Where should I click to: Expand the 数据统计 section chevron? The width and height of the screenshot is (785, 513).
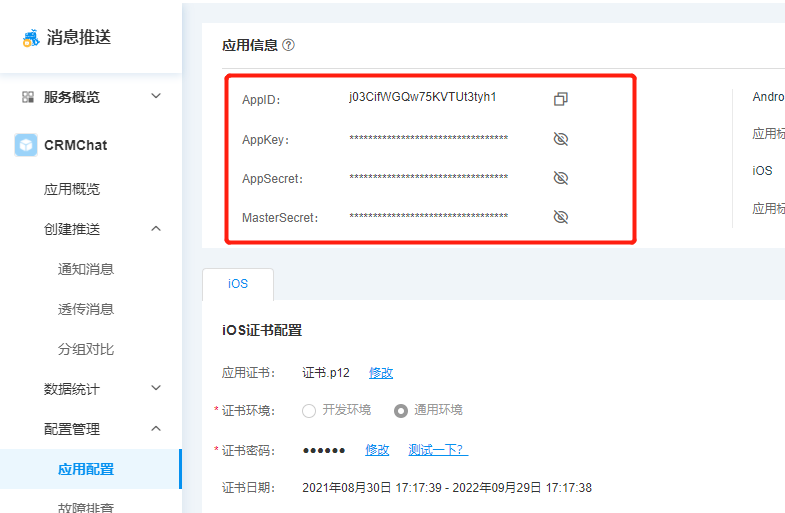point(156,388)
